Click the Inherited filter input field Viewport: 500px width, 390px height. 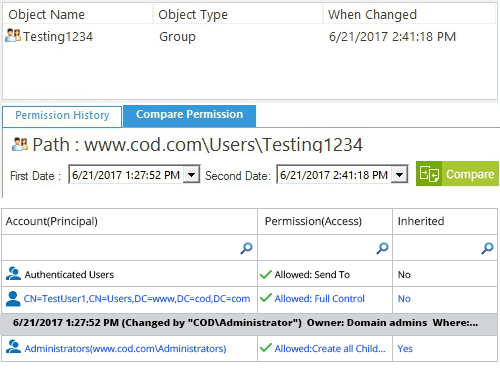pyautogui.click(x=445, y=248)
